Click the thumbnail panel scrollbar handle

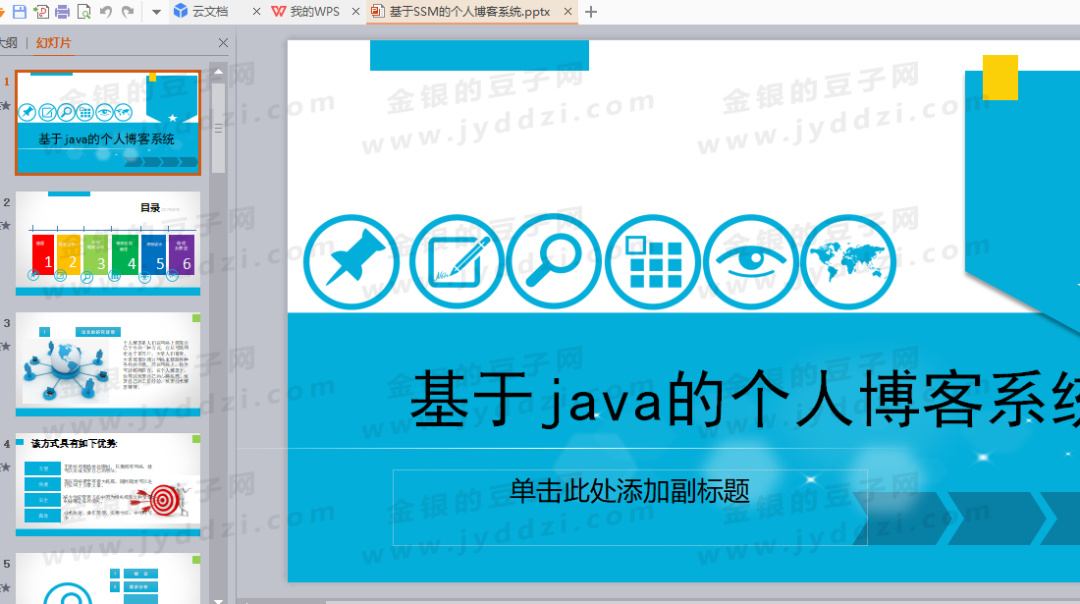218,128
